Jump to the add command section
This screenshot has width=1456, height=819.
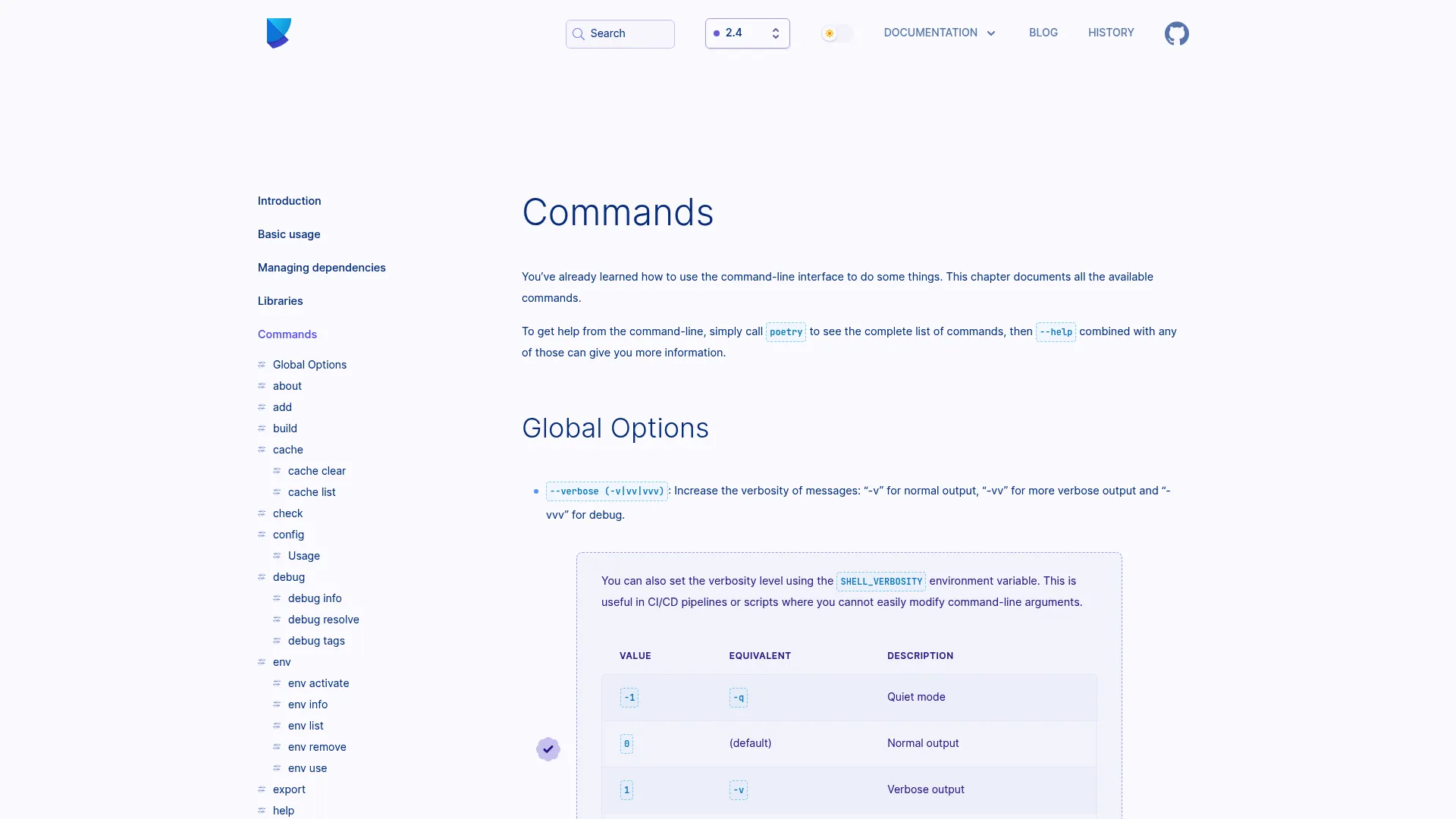click(x=282, y=407)
